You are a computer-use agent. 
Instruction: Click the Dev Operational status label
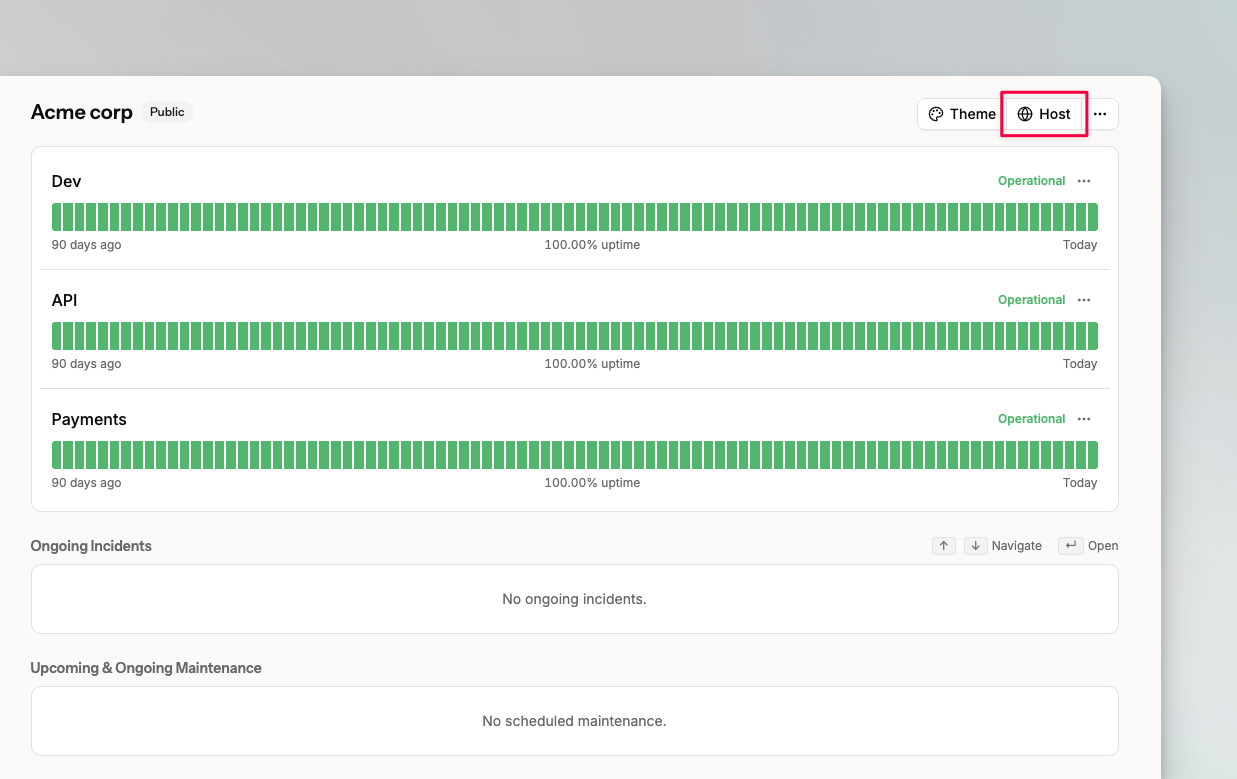coord(1031,181)
